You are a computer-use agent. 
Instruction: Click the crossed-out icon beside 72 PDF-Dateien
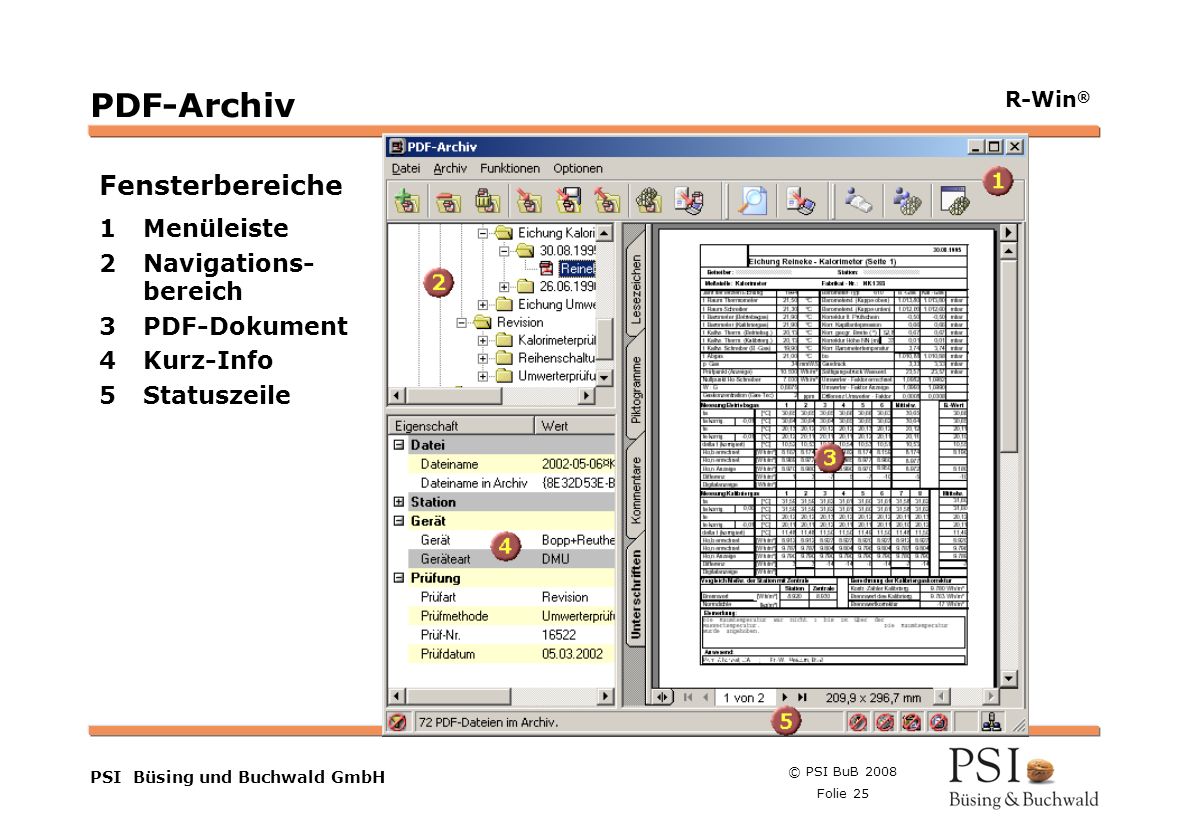(x=398, y=723)
